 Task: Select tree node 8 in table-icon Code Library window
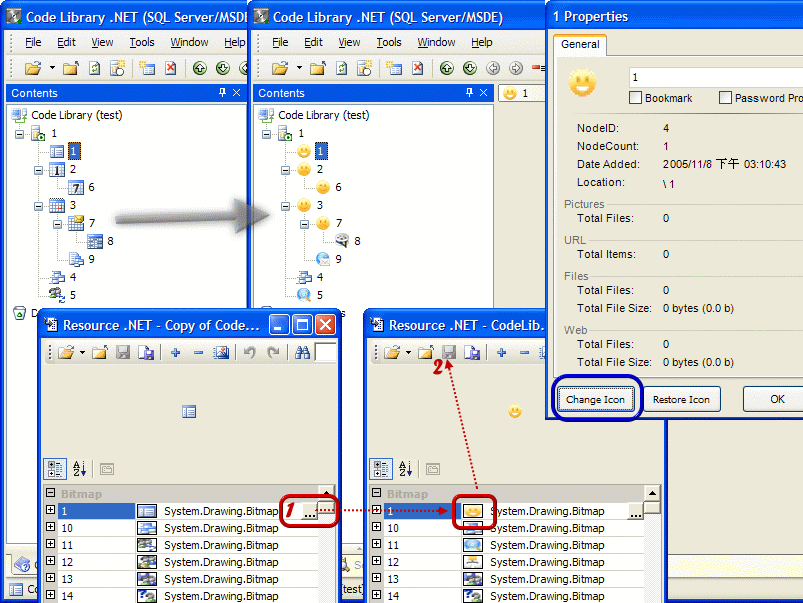tap(110, 241)
